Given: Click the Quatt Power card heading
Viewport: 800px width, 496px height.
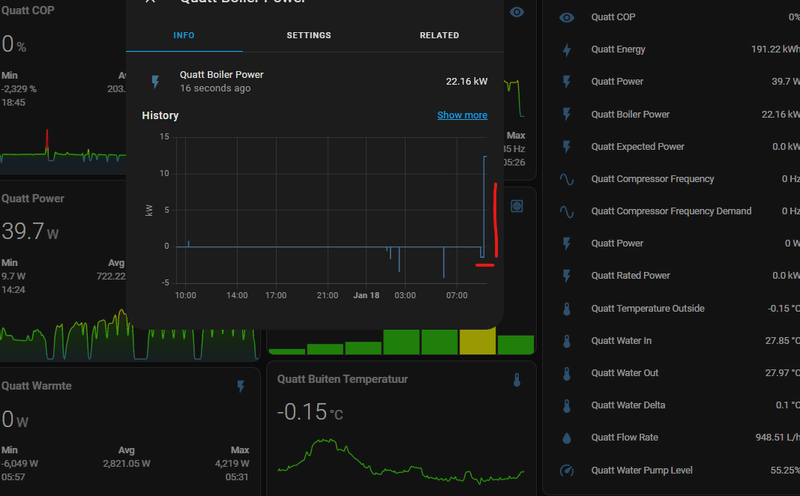Looking at the screenshot, I should click(33, 199).
